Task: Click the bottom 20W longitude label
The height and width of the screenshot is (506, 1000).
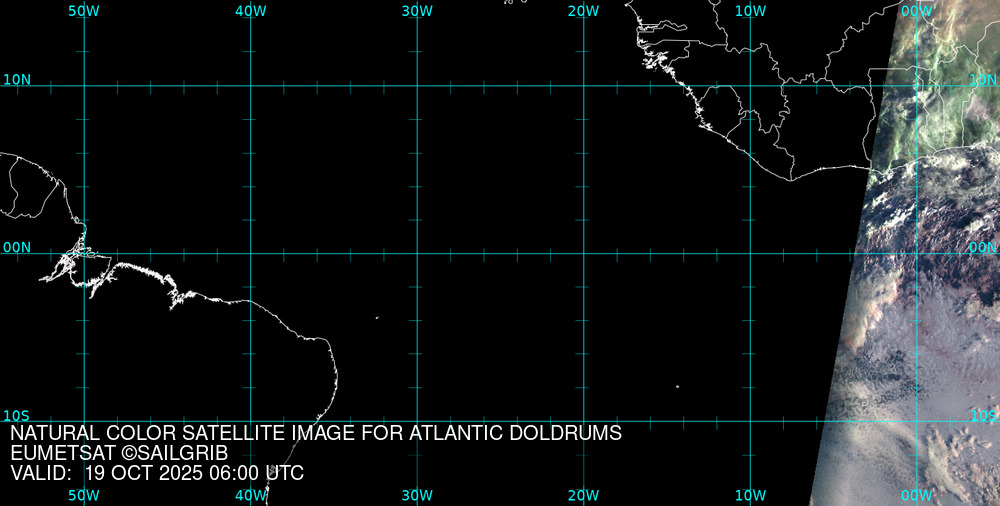Action: click(583, 495)
